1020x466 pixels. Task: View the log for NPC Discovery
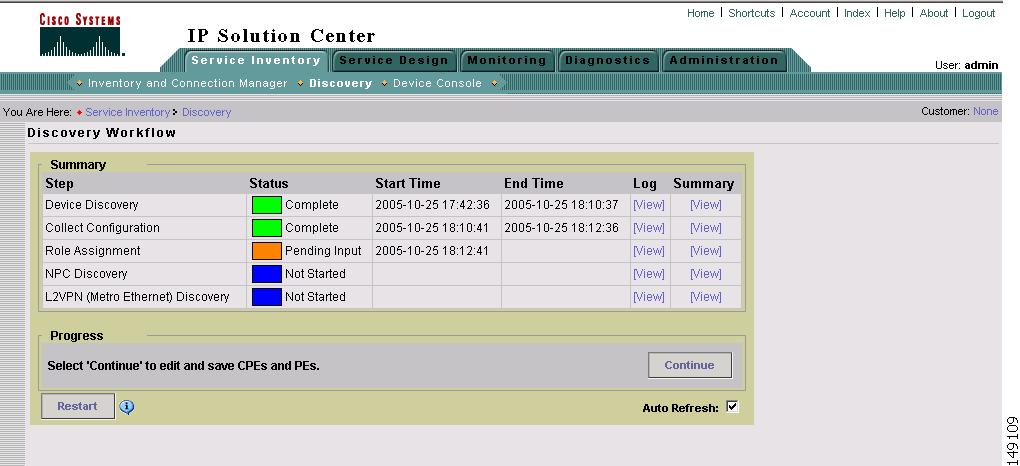(649, 274)
